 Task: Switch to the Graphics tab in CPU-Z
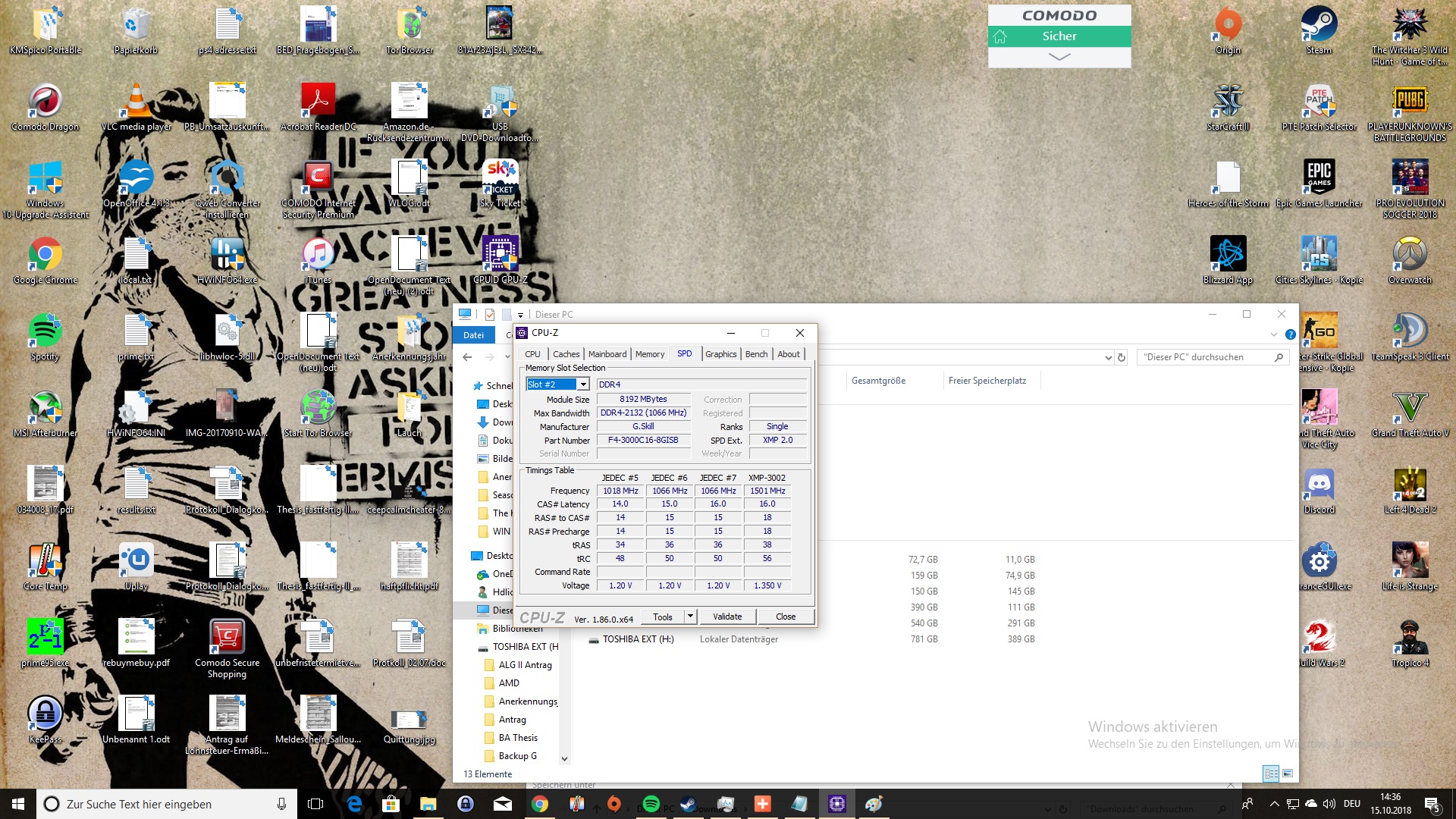pos(720,354)
